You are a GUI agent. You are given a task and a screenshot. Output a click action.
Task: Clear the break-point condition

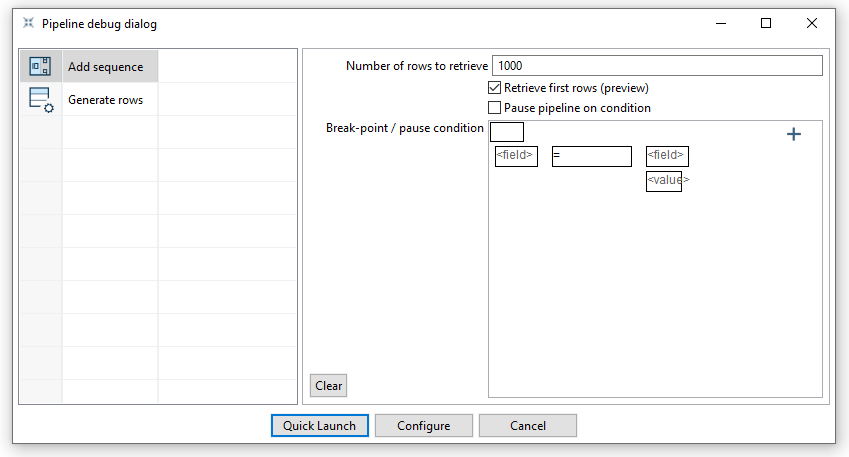pyautogui.click(x=328, y=386)
